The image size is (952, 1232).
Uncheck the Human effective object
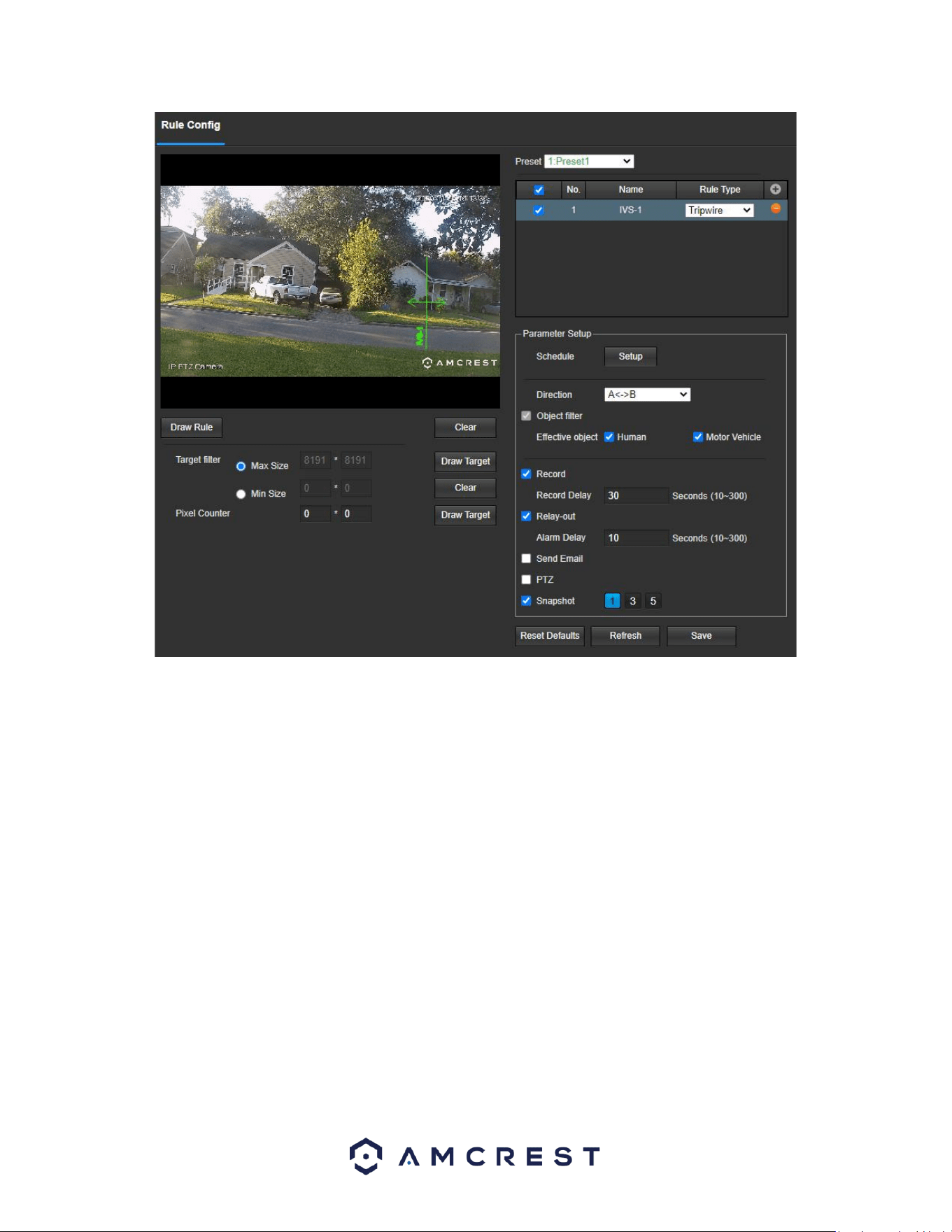[609, 437]
